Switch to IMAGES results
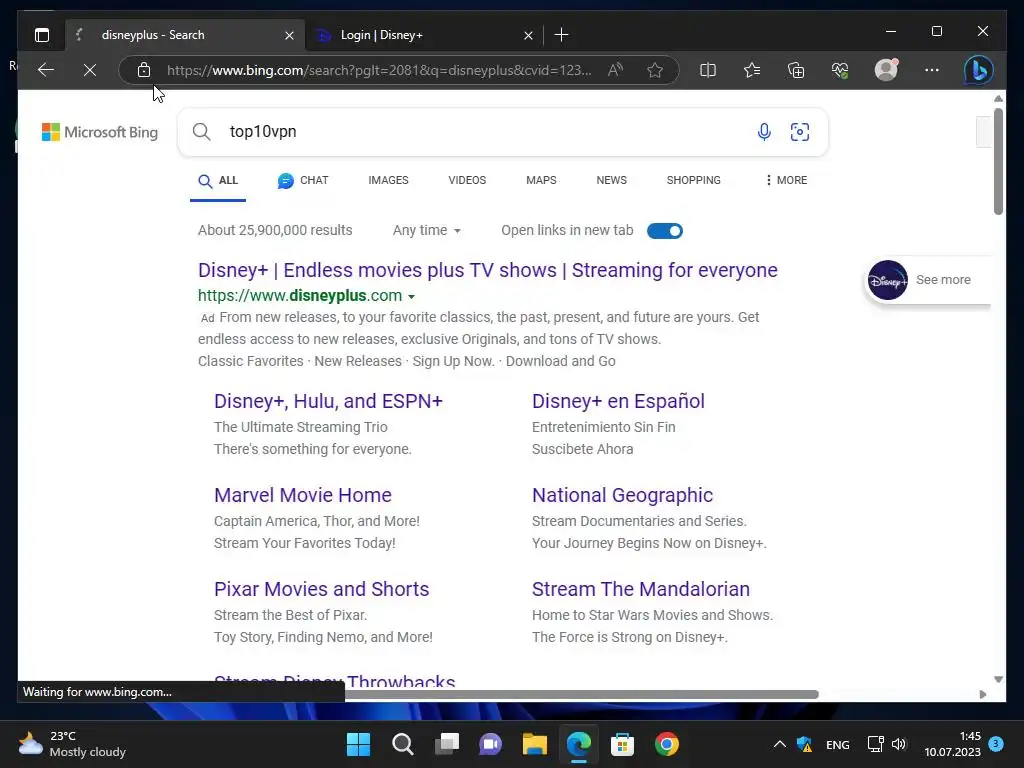Image resolution: width=1024 pixels, height=768 pixels. (x=388, y=180)
